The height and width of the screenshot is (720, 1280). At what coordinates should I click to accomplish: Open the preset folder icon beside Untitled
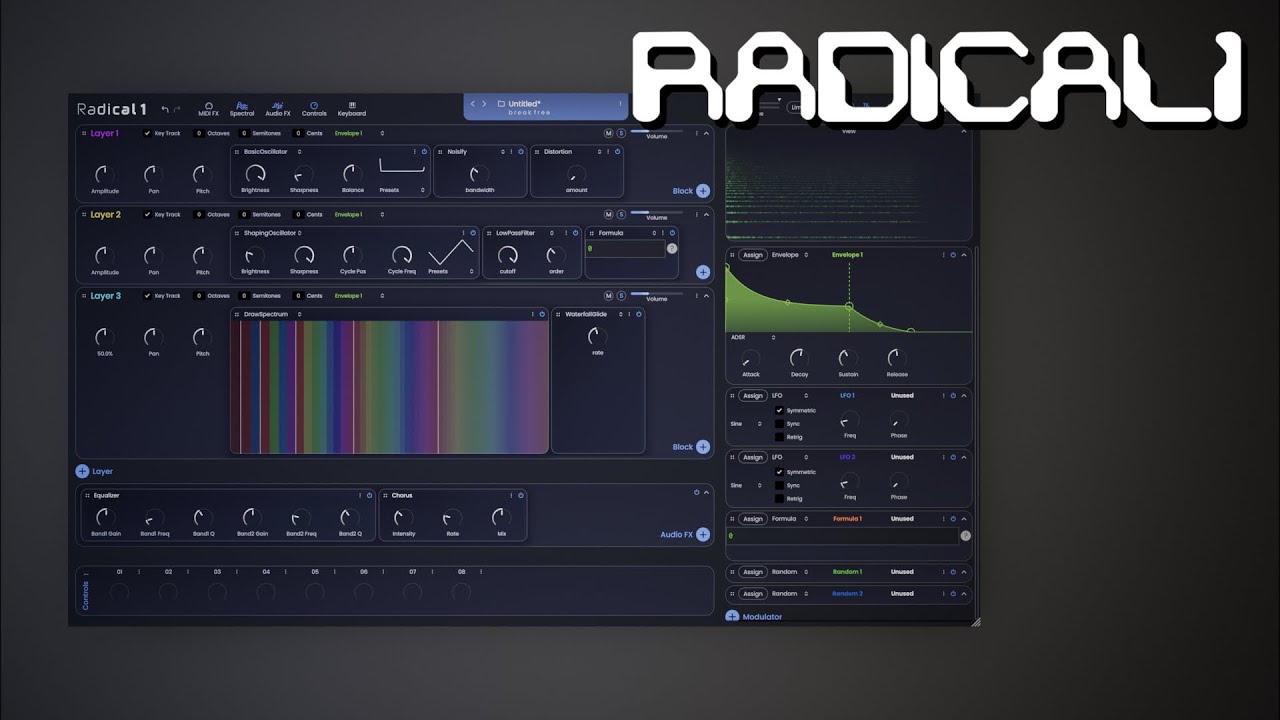501,104
